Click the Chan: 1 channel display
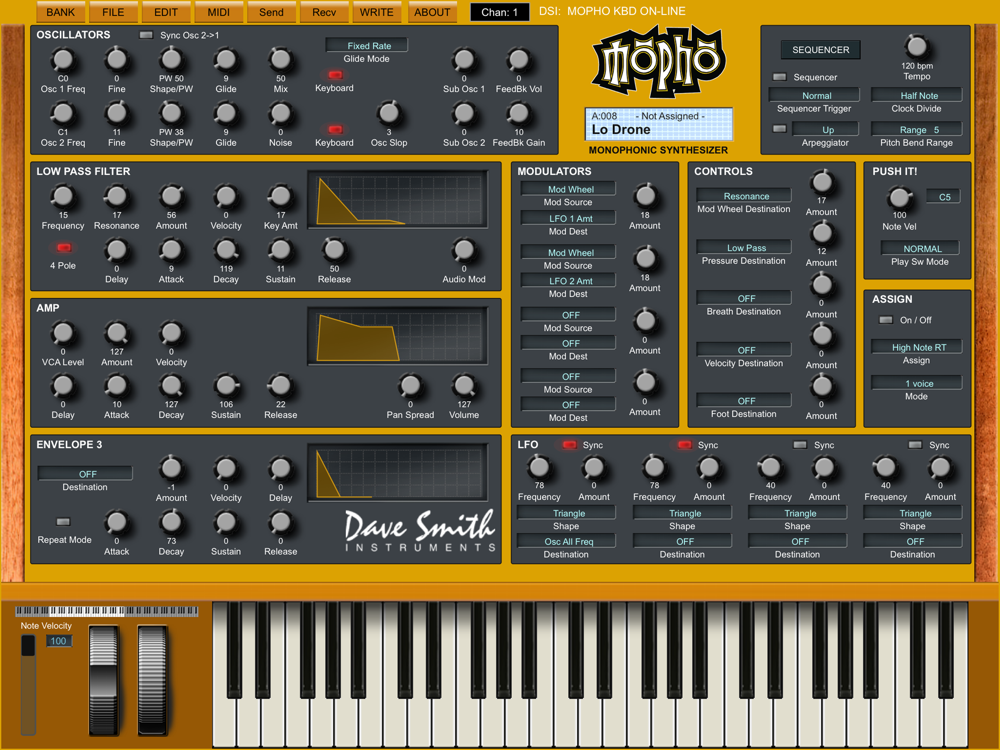1000x750 pixels. (x=499, y=12)
